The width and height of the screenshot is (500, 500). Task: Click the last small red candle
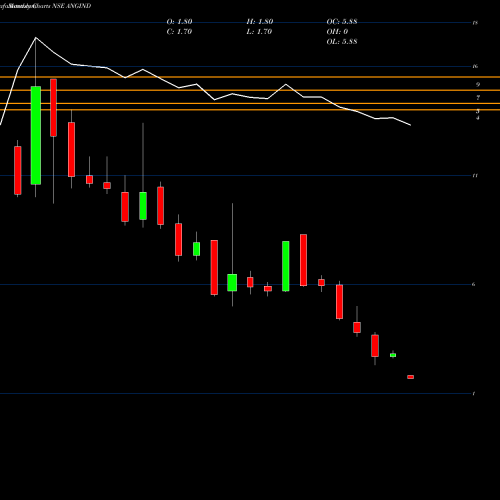410,377
